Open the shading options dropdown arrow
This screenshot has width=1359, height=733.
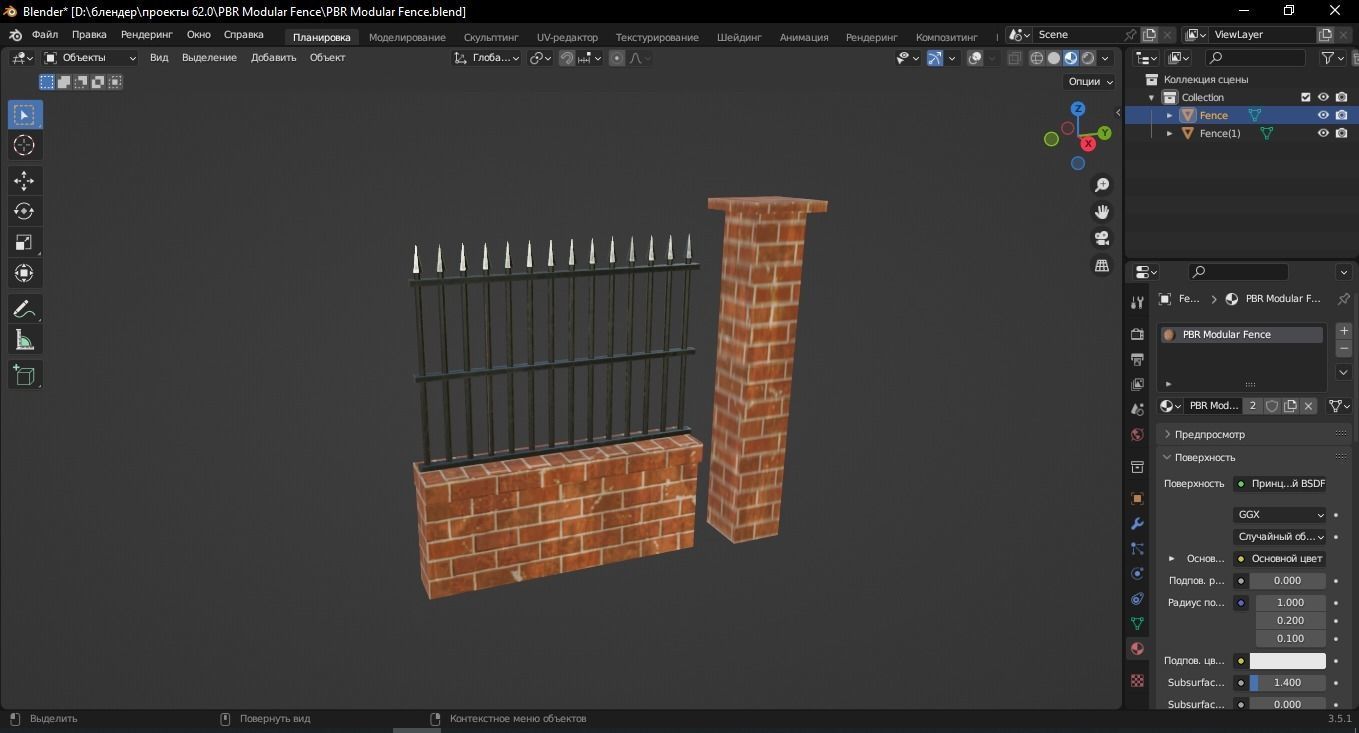1105,58
